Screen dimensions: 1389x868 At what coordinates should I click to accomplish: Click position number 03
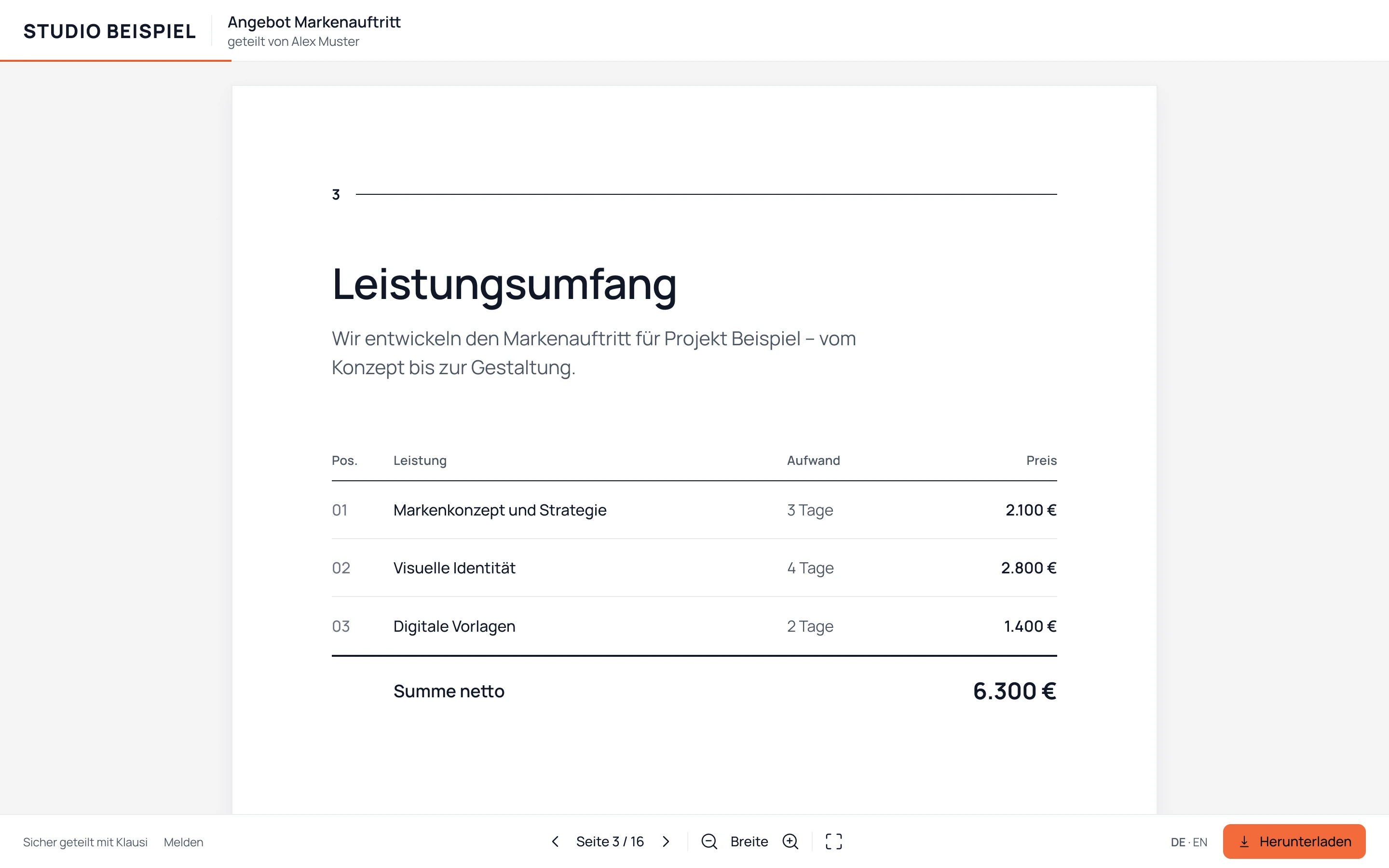(341, 626)
